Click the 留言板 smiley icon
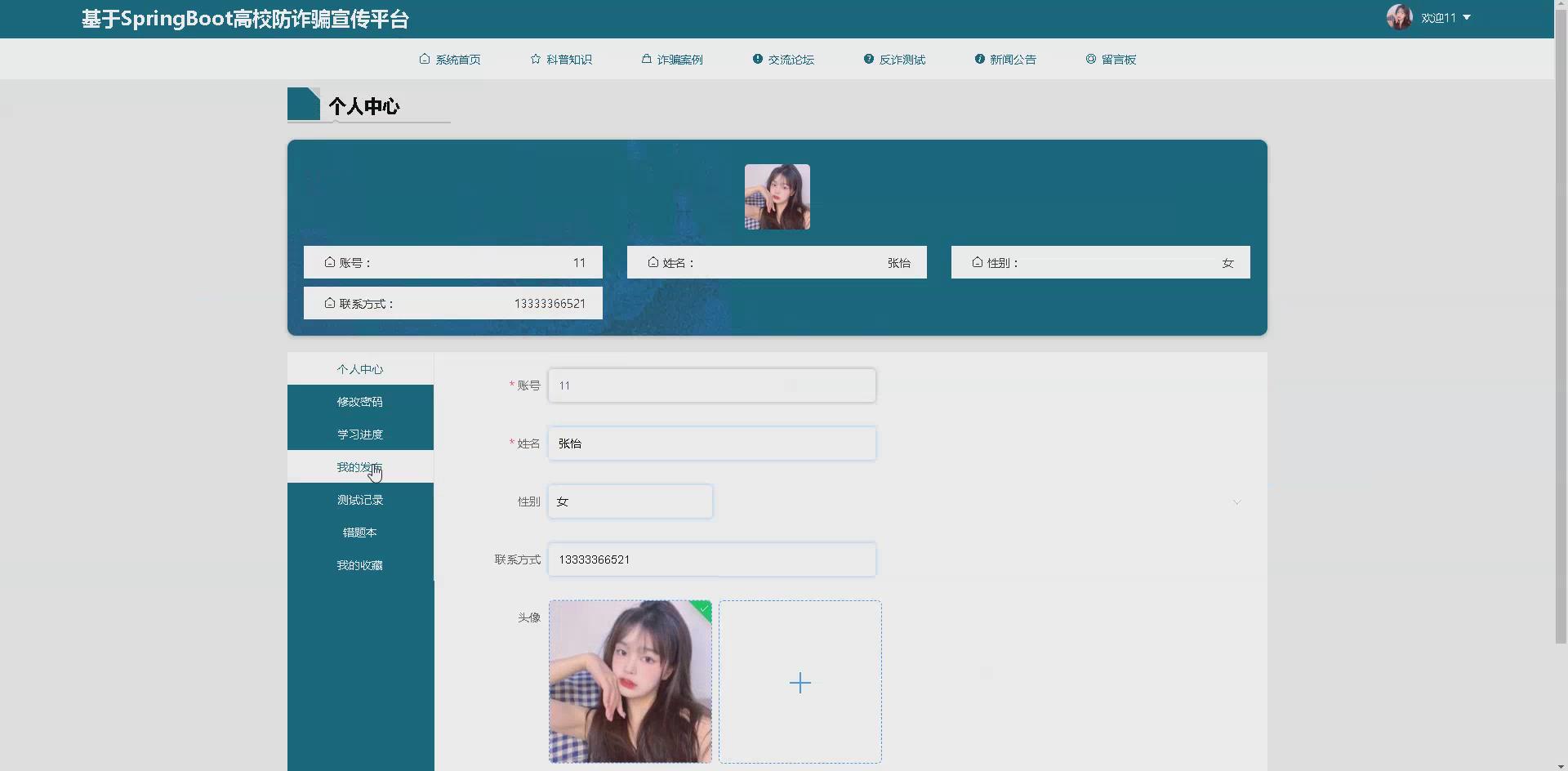This screenshot has height=771, width=1568. tap(1090, 59)
